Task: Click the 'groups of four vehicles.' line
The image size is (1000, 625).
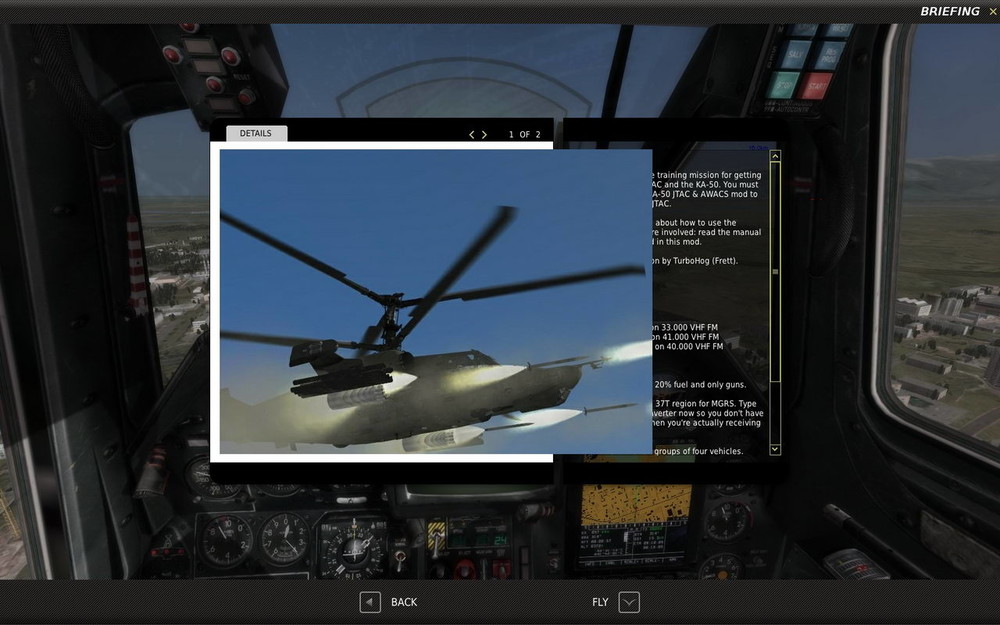Action: click(x=698, y=451)
